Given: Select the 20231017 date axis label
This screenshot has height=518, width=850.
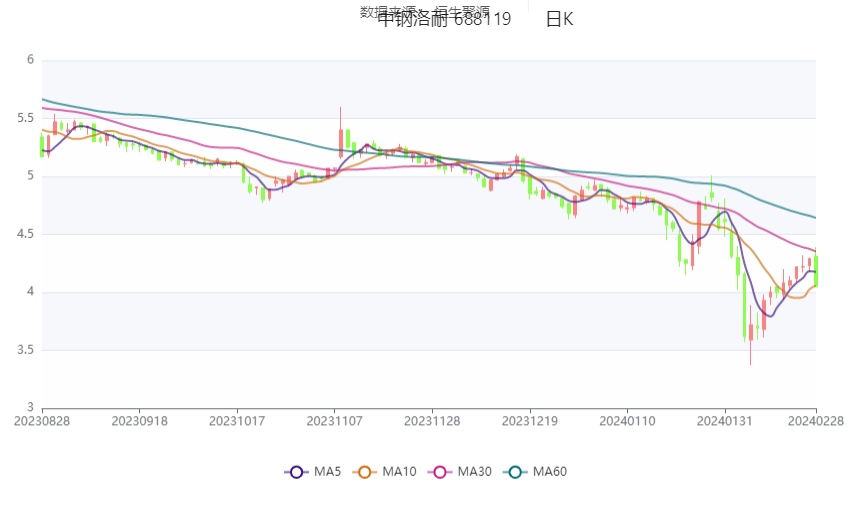Looking at the screenshot, I should tap(237, 421).
